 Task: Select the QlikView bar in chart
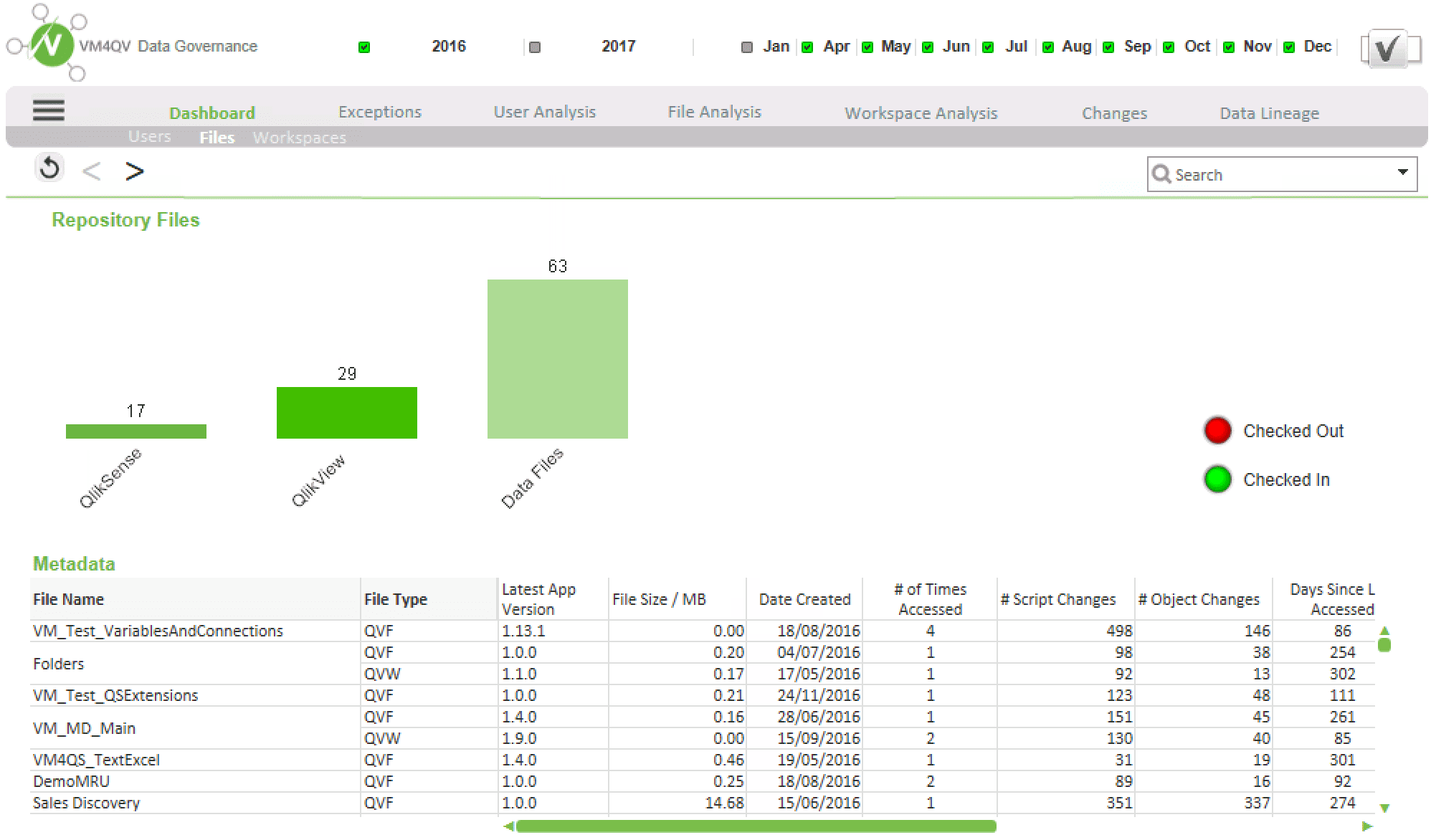click(x=347, y=413)
